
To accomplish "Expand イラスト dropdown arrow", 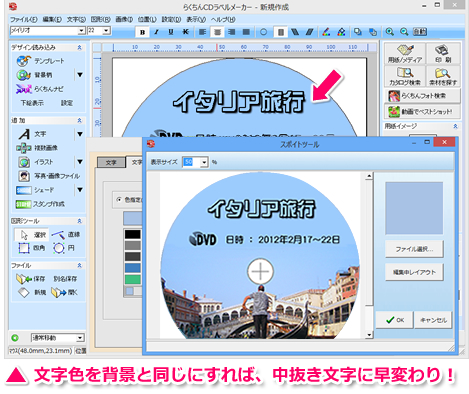I will pos(80,162).
